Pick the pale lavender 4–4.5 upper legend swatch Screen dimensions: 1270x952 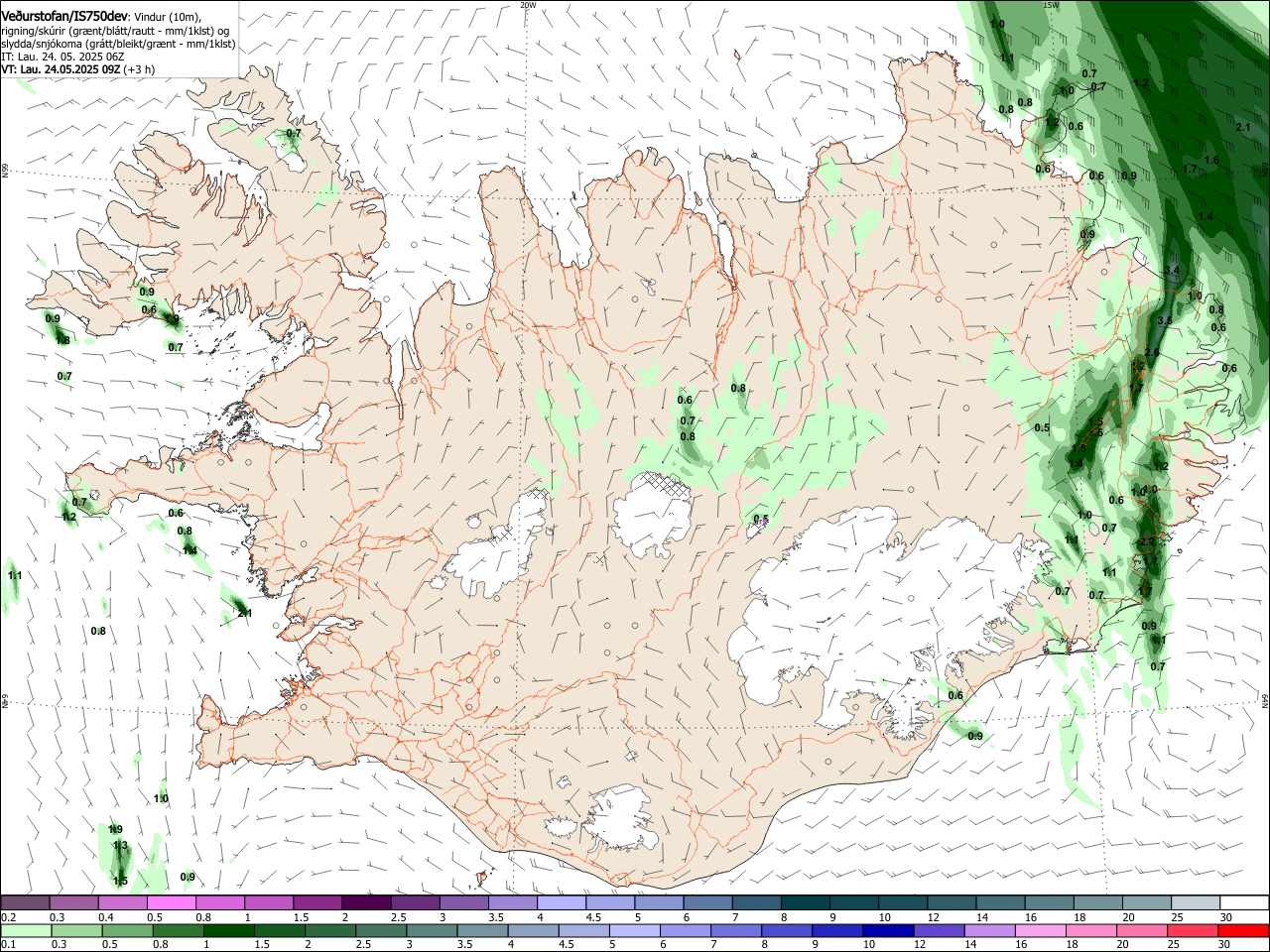[x=560, y=903]
